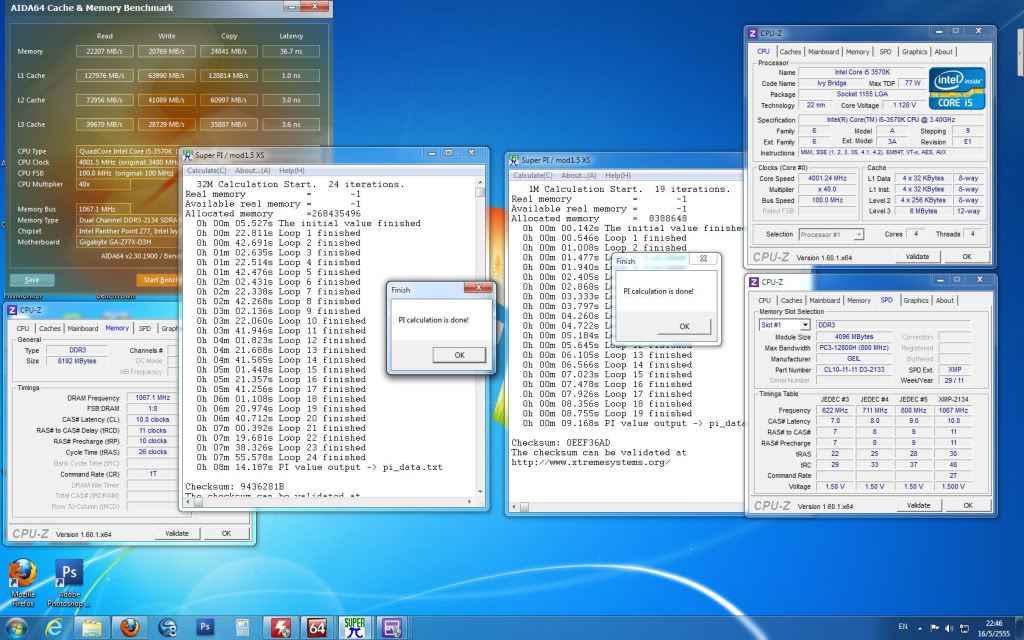Open the Graphics tab in CPU-Z CPU window
Screen dimensions: 1024x640
(914, 52)
